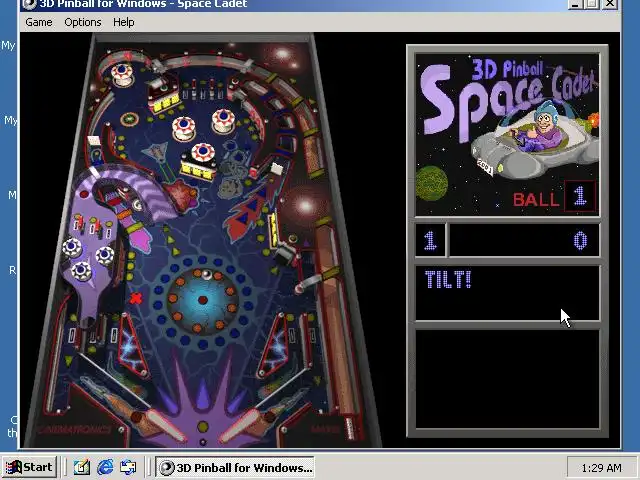Launch Internet Explorer from Quick Launch
640x480 pixels.
coord(105,467)
